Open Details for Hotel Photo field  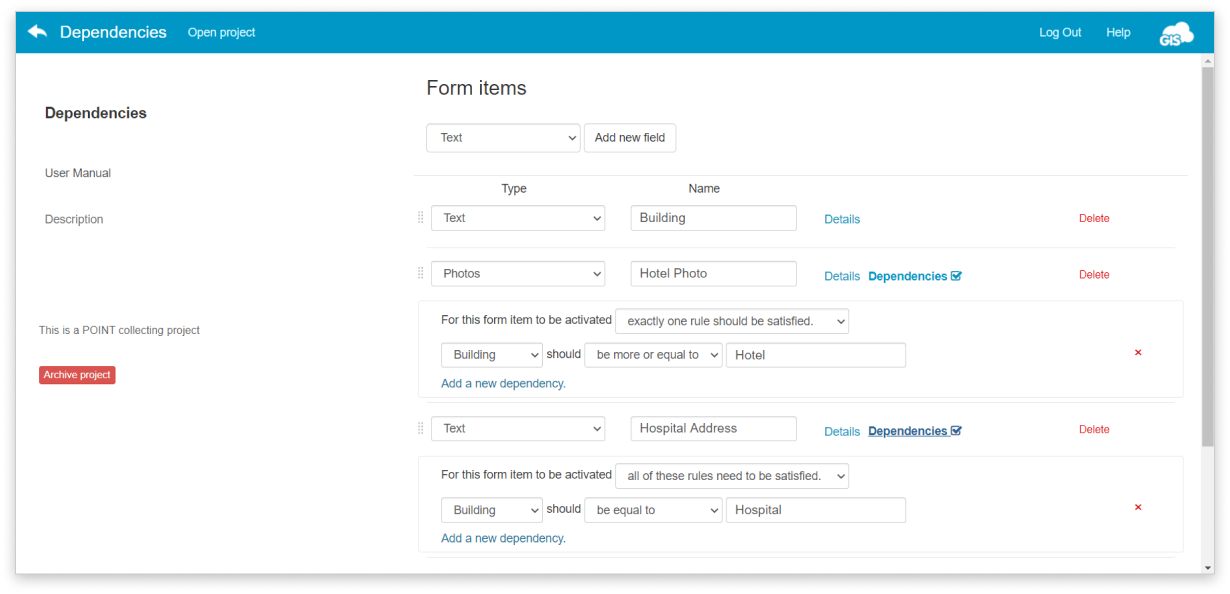point(842,276)
